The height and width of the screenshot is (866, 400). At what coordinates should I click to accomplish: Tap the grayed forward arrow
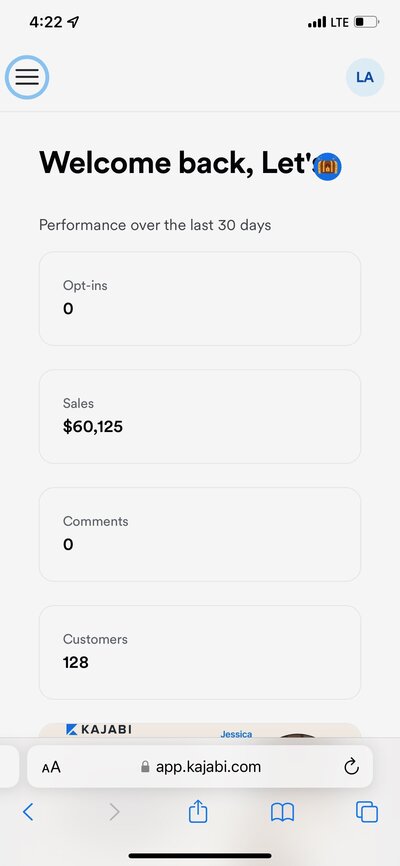[114, 812]
